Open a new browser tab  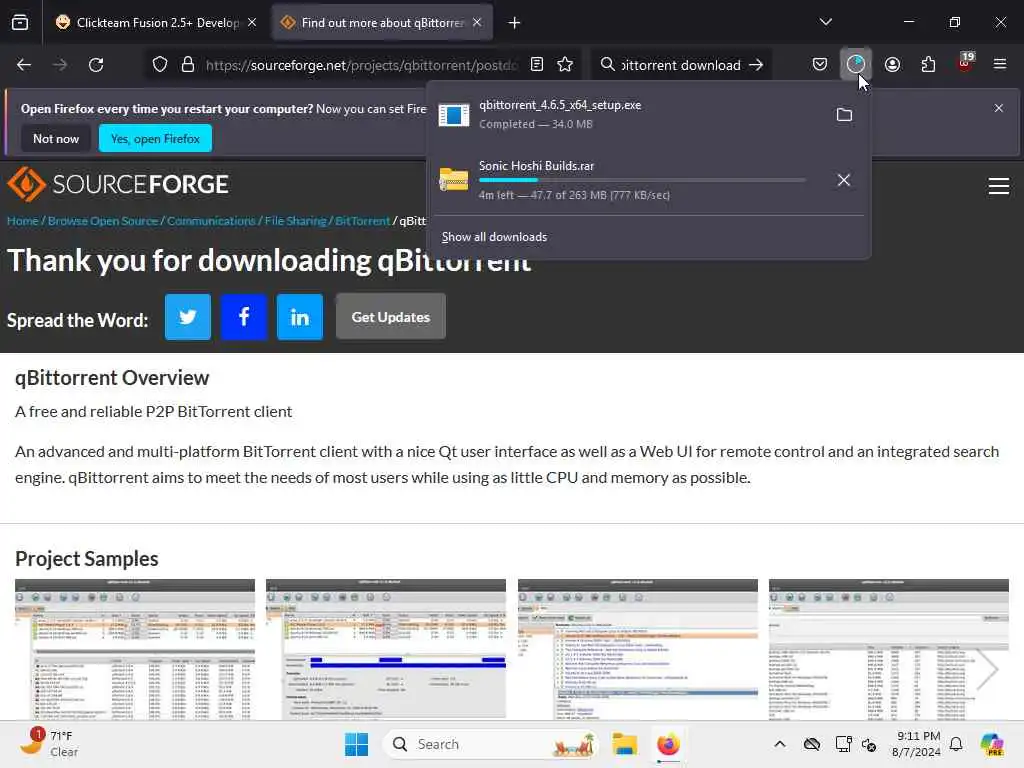pos(514,23)
